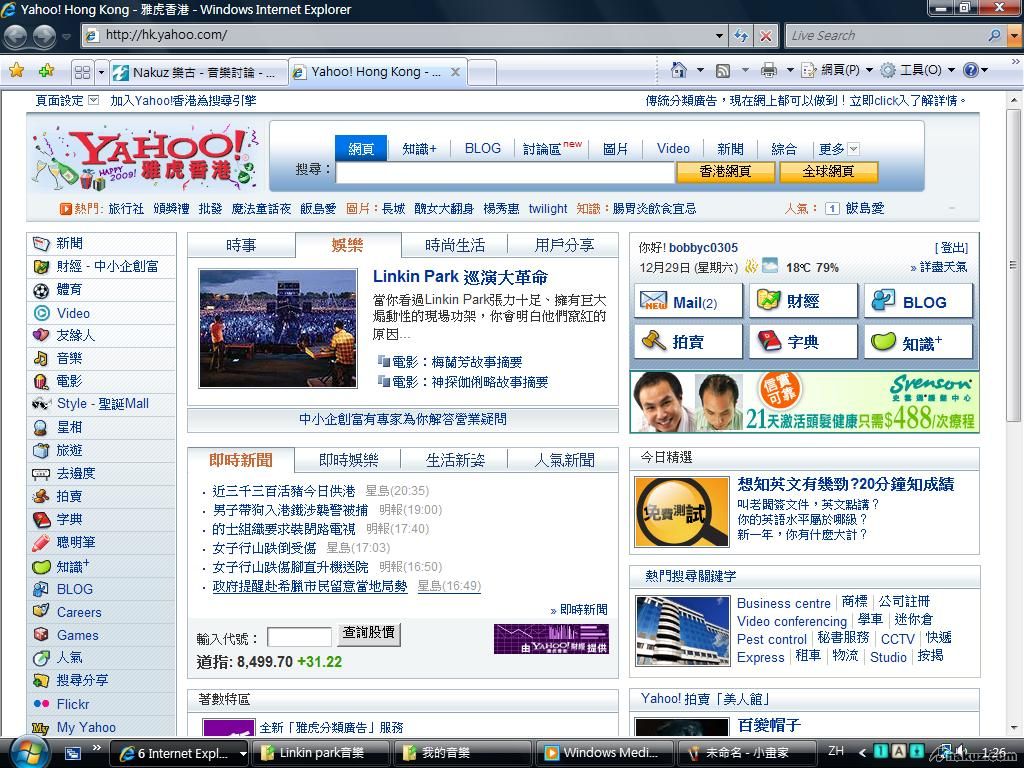Open RSS feeds icon in command bar
This screenshot has width=1024, height=768.
pos(723,71)
